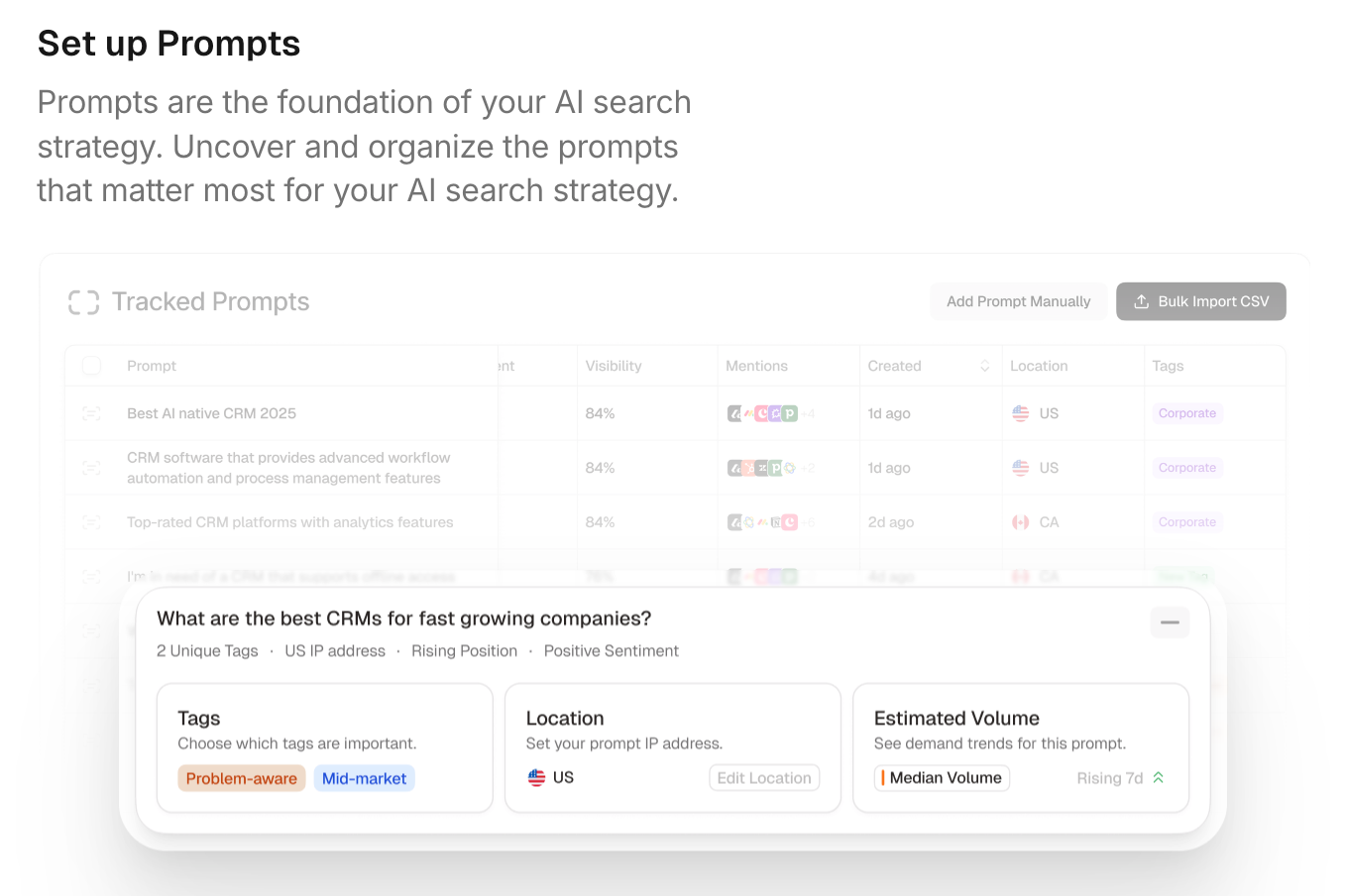The height and width of the screenshot is (896, 1346).
Task: Click the prompt icon beside Best AI native CRM 2025
Action: click(x=91, y=413)
